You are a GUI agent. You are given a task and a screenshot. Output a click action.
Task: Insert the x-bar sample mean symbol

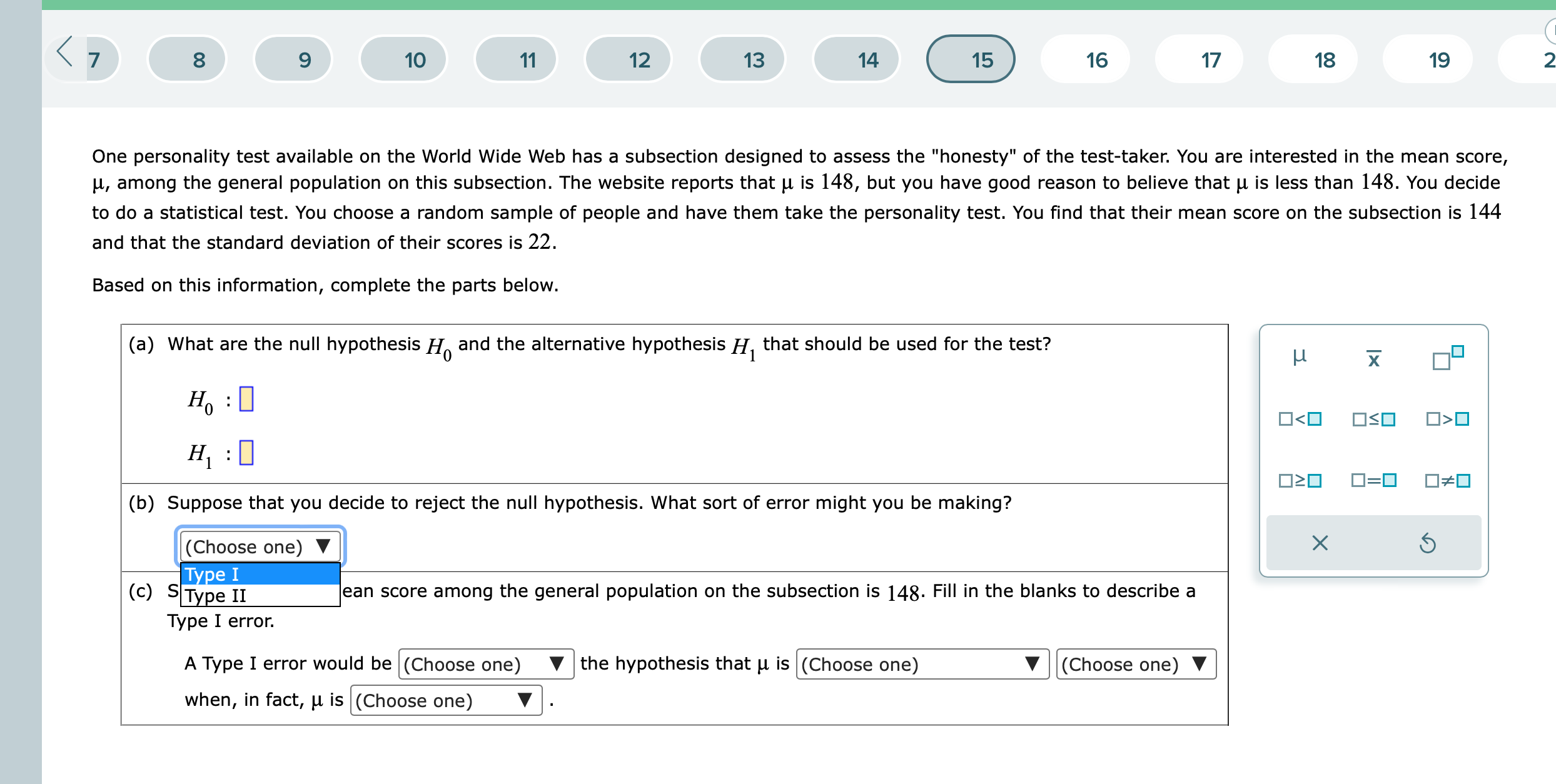1373,358
